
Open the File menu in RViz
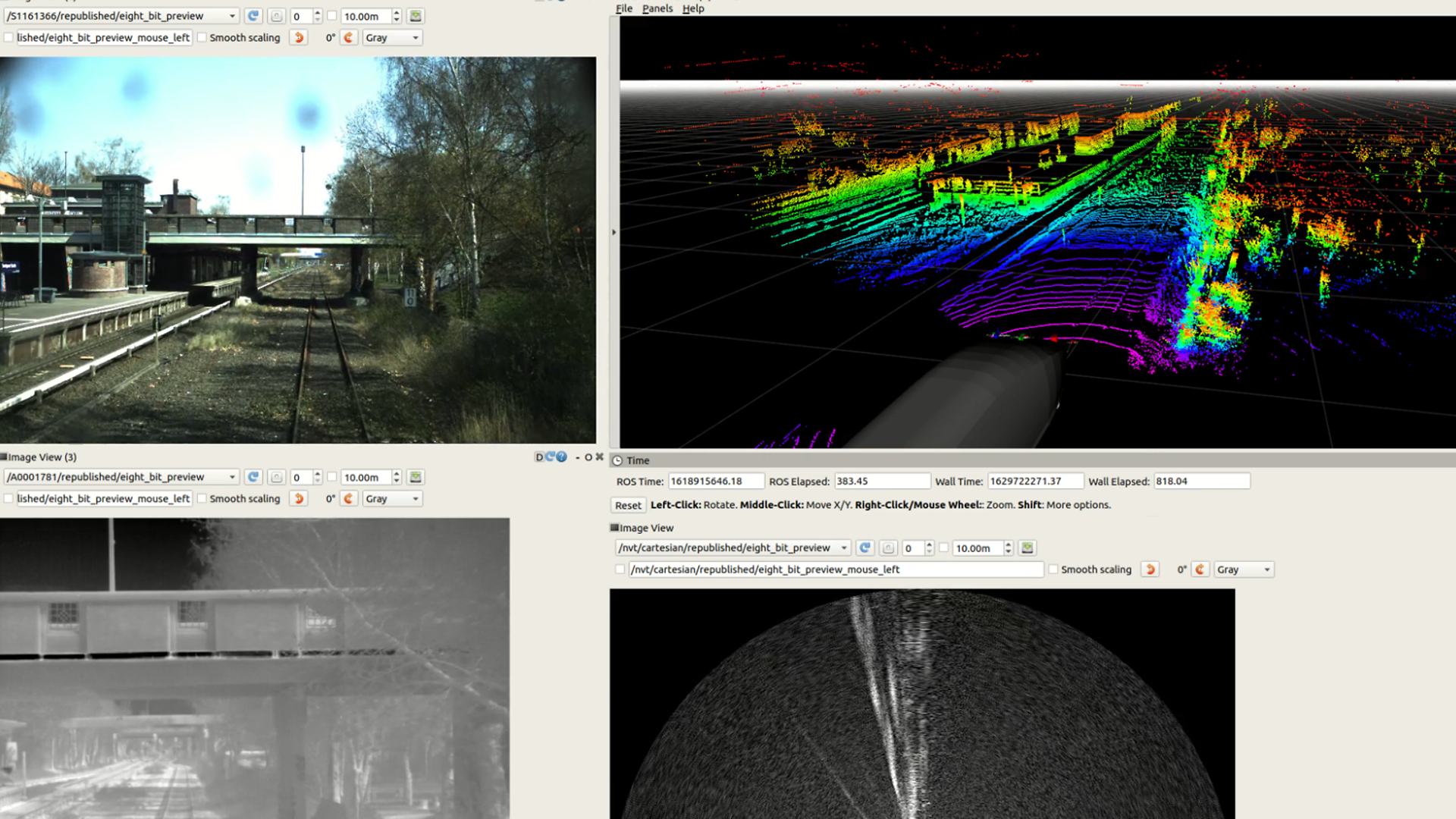point(623,8)
